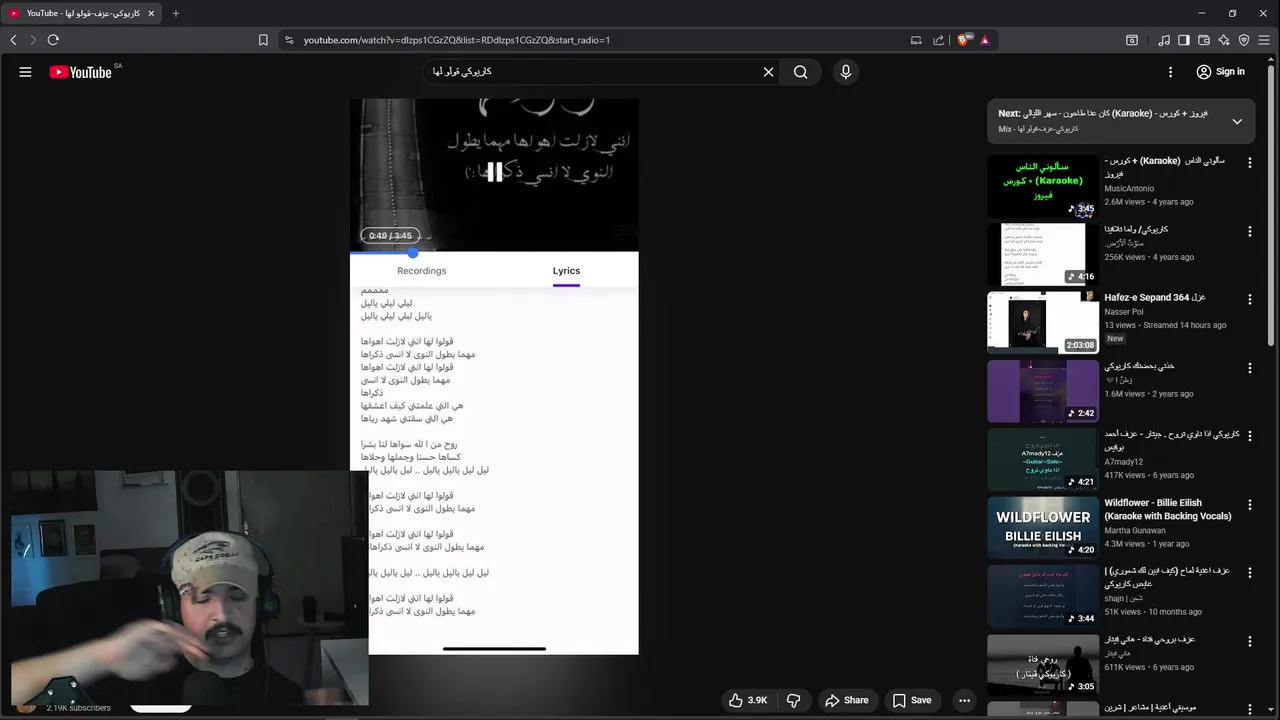Switch to the Recordings tab

(421, 271)
